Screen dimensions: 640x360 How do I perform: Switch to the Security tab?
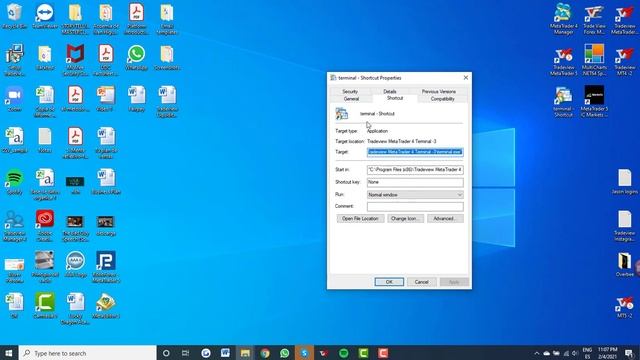[x=350, y=91]
